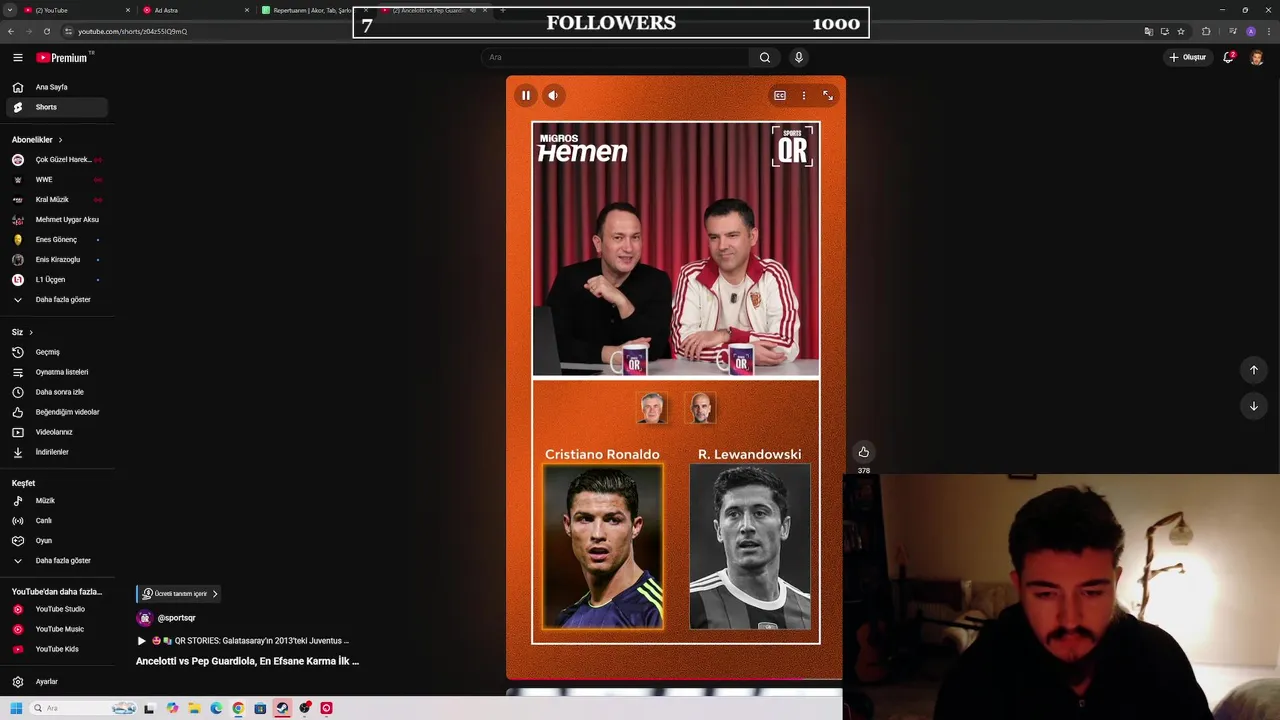The image size is (1280, 720).
Task: Open the Çok Güzel Hareketler subscription
Action: click(x=57, y=160)
